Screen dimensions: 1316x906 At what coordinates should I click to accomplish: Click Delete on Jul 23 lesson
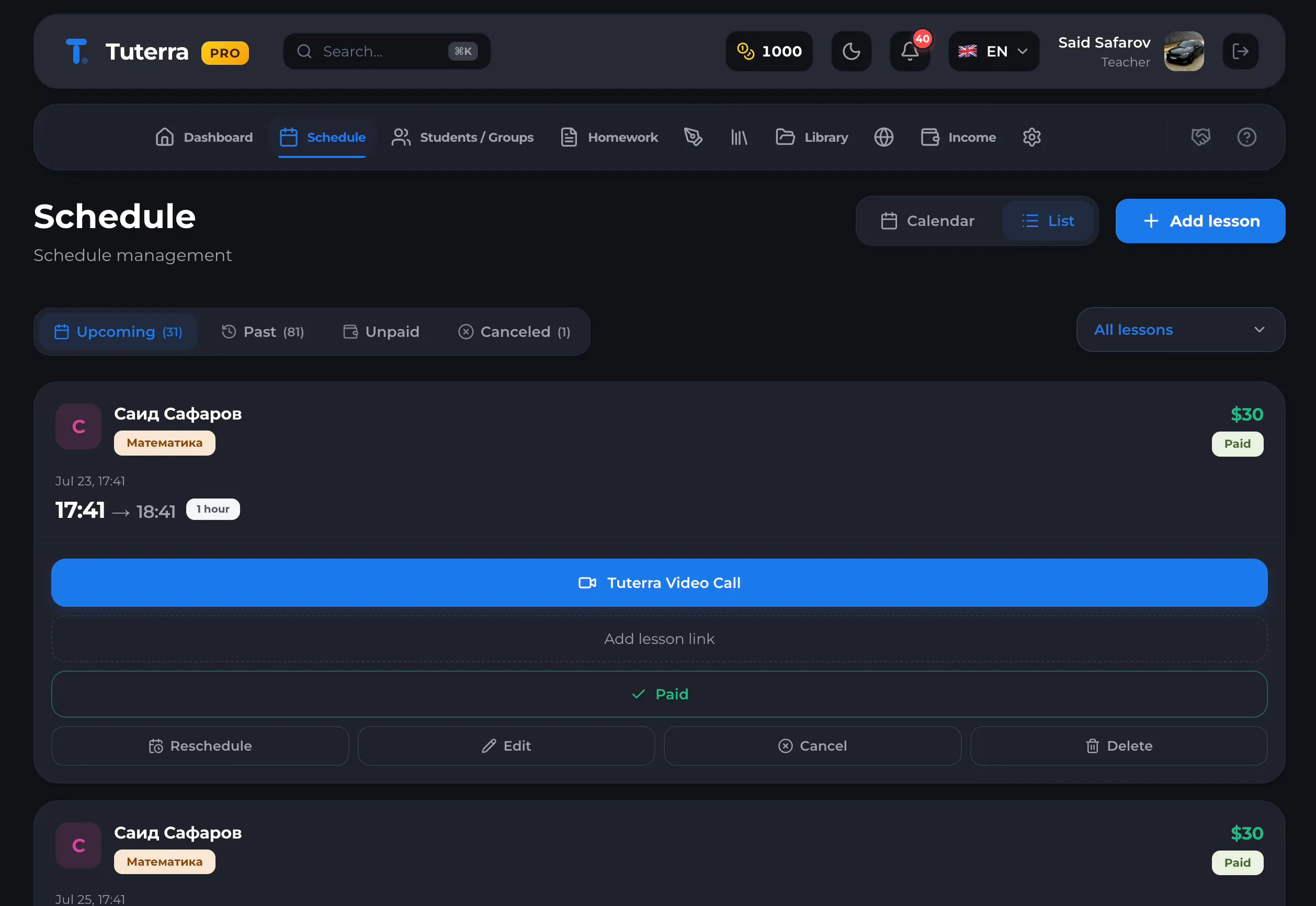pos(1118,746)
